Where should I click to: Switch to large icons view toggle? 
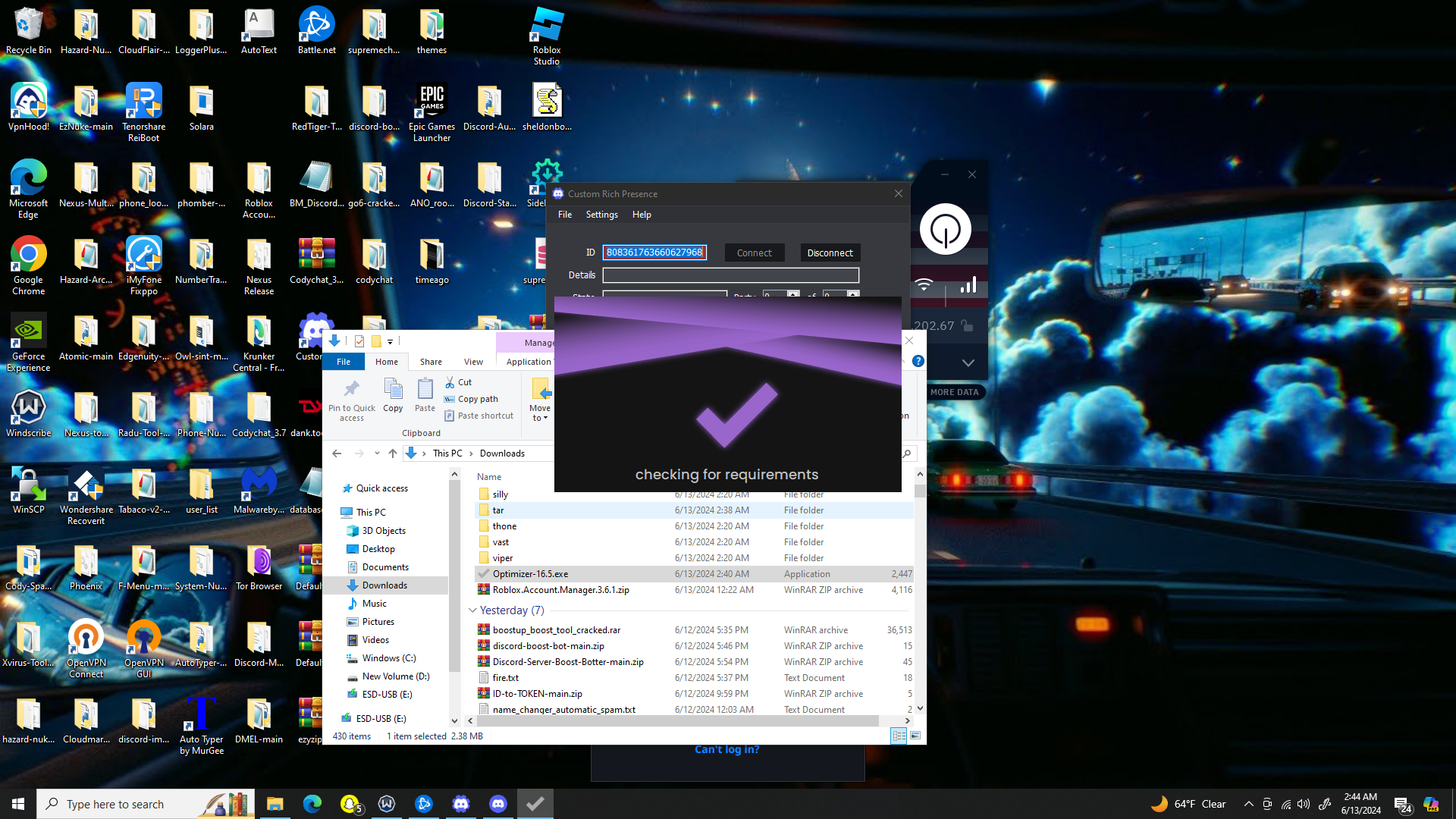(915, 736)
